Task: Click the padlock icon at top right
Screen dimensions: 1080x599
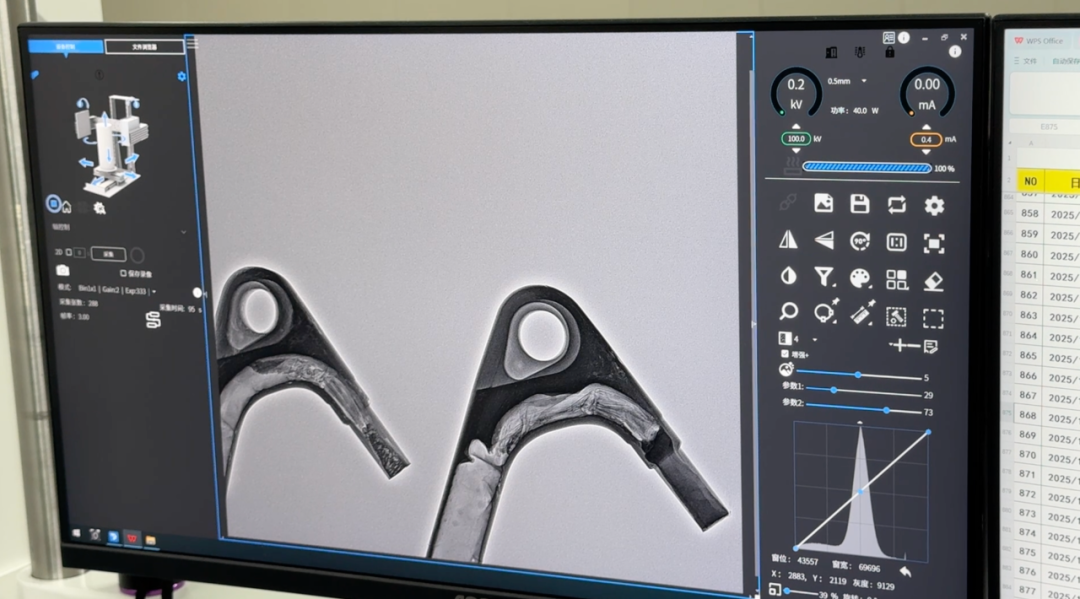Action: pyautogui.click(x=889, y=52)
